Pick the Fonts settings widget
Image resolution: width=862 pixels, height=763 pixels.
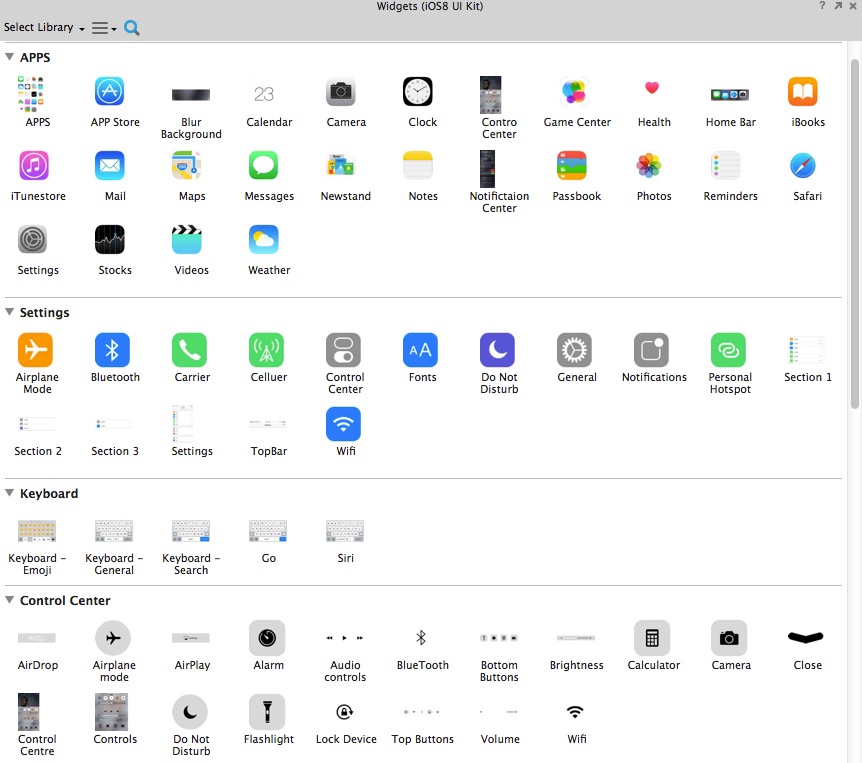tap(420, 350)
